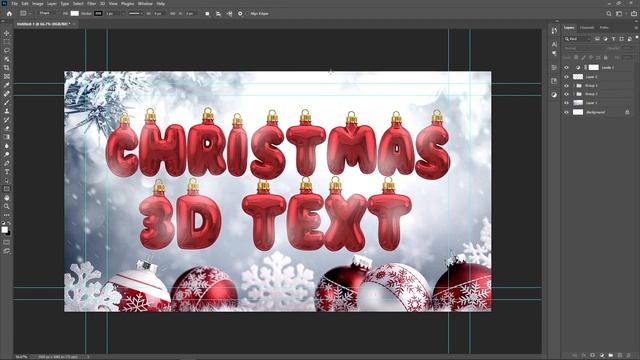Toggle visibility of Layer 2
Viewport: 640px width, 360px height.
(x=566, y=77)
